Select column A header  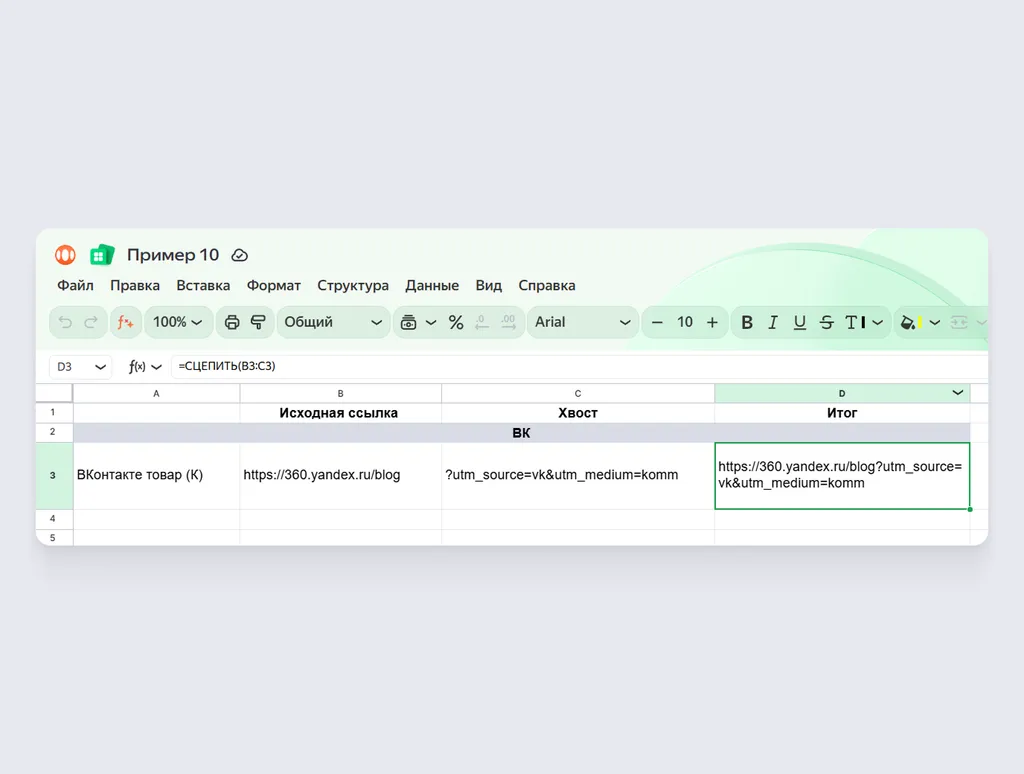click(156, 393)
